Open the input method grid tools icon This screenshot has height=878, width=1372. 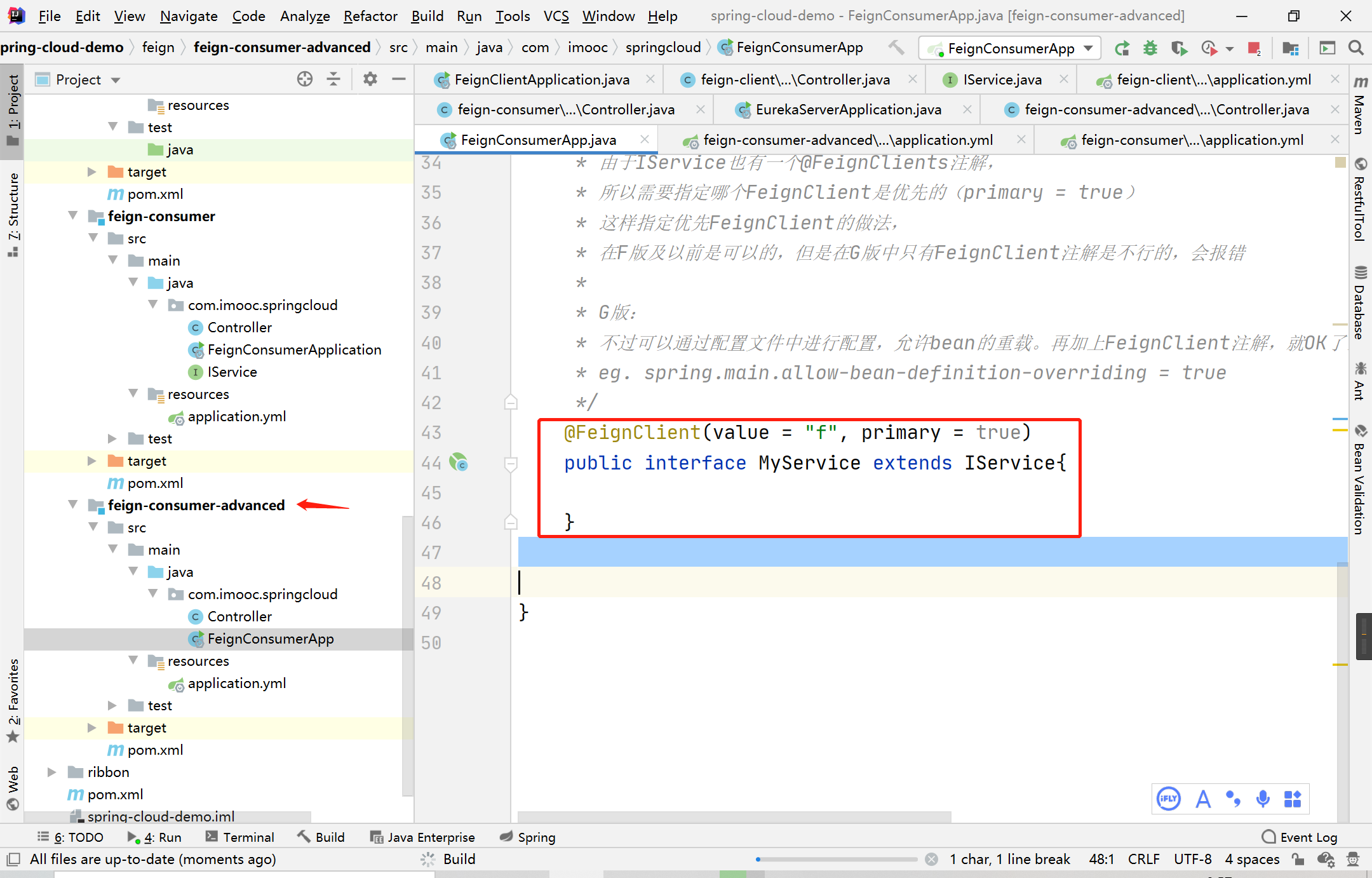click(x=1293, y=799)
